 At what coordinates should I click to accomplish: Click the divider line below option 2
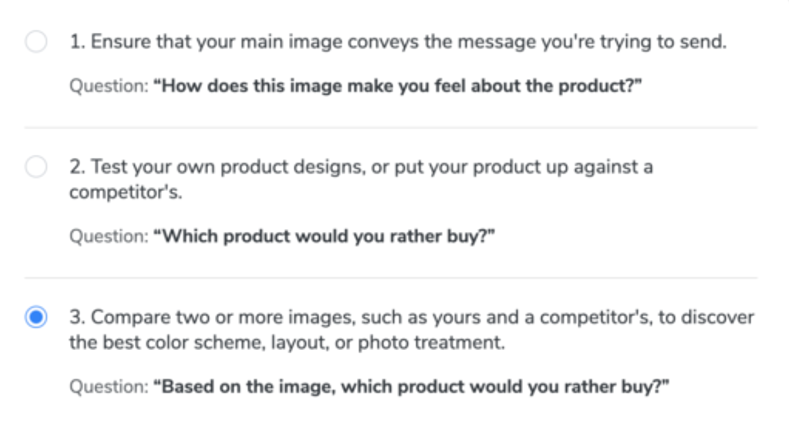390,278
